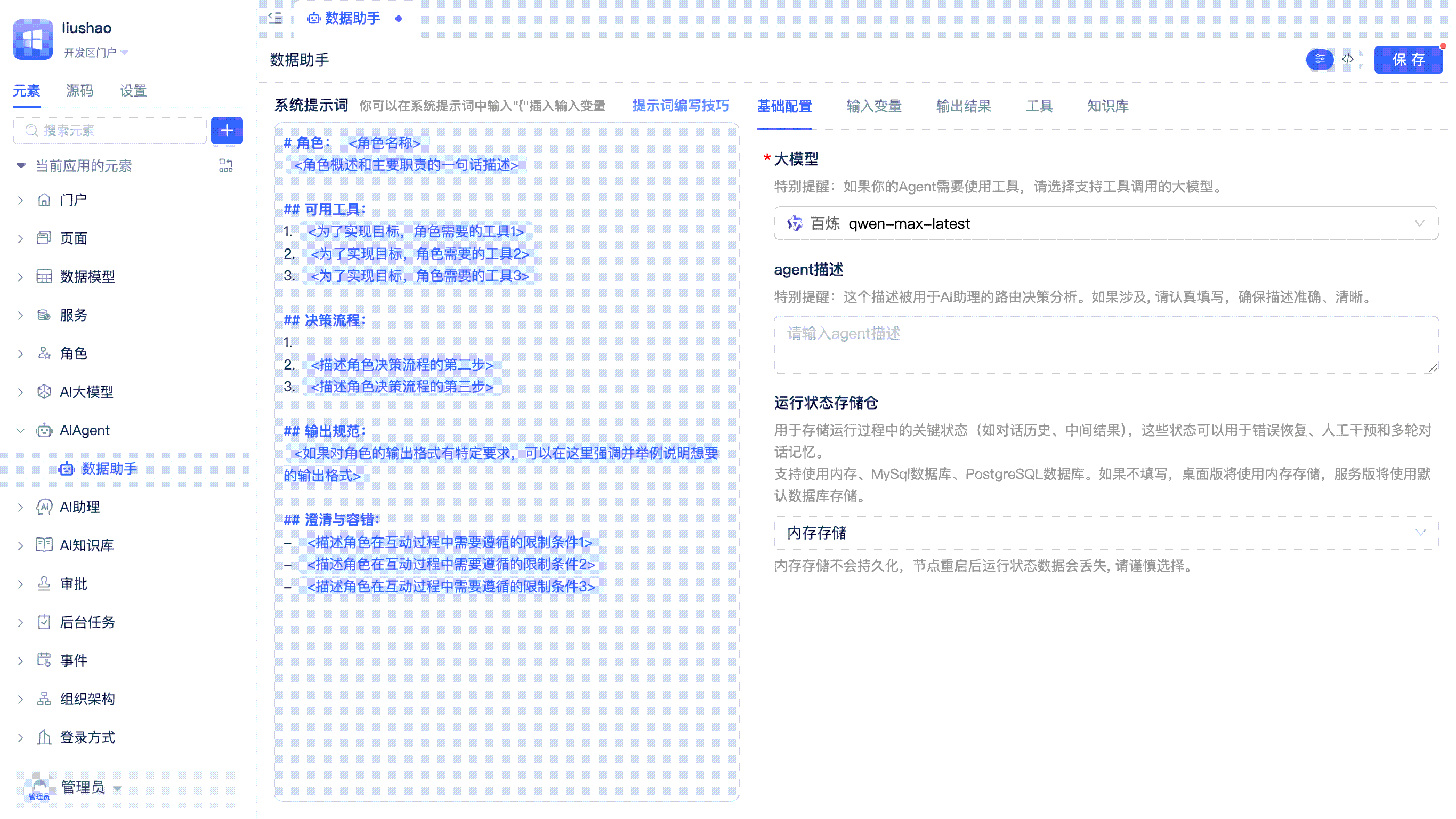Select the 基础配置 tab
Viewport: 1456px width, 819px height.
tap(784, 106)
